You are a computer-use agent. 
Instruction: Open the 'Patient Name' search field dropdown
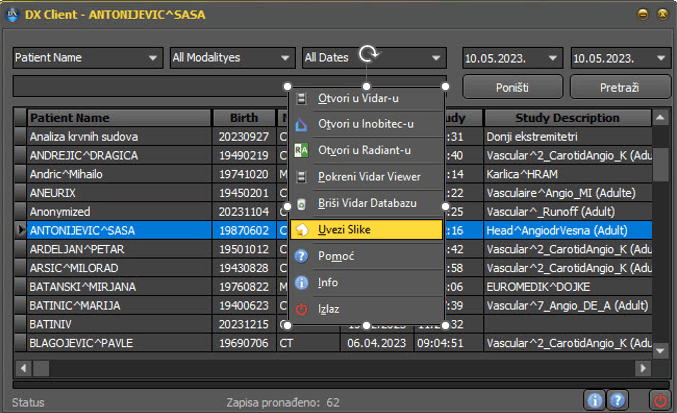[x=88, y=58]
